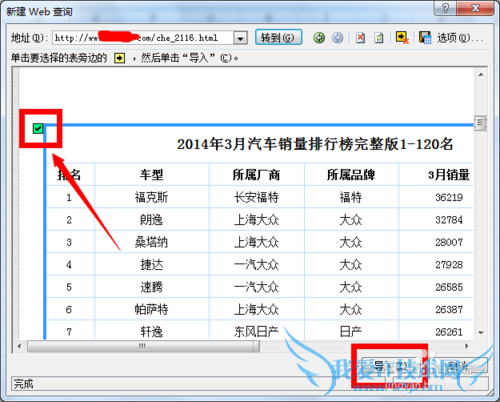500x402 pixels.
Task: Click the 朗逸 cell
Action: tap(152, 220)
